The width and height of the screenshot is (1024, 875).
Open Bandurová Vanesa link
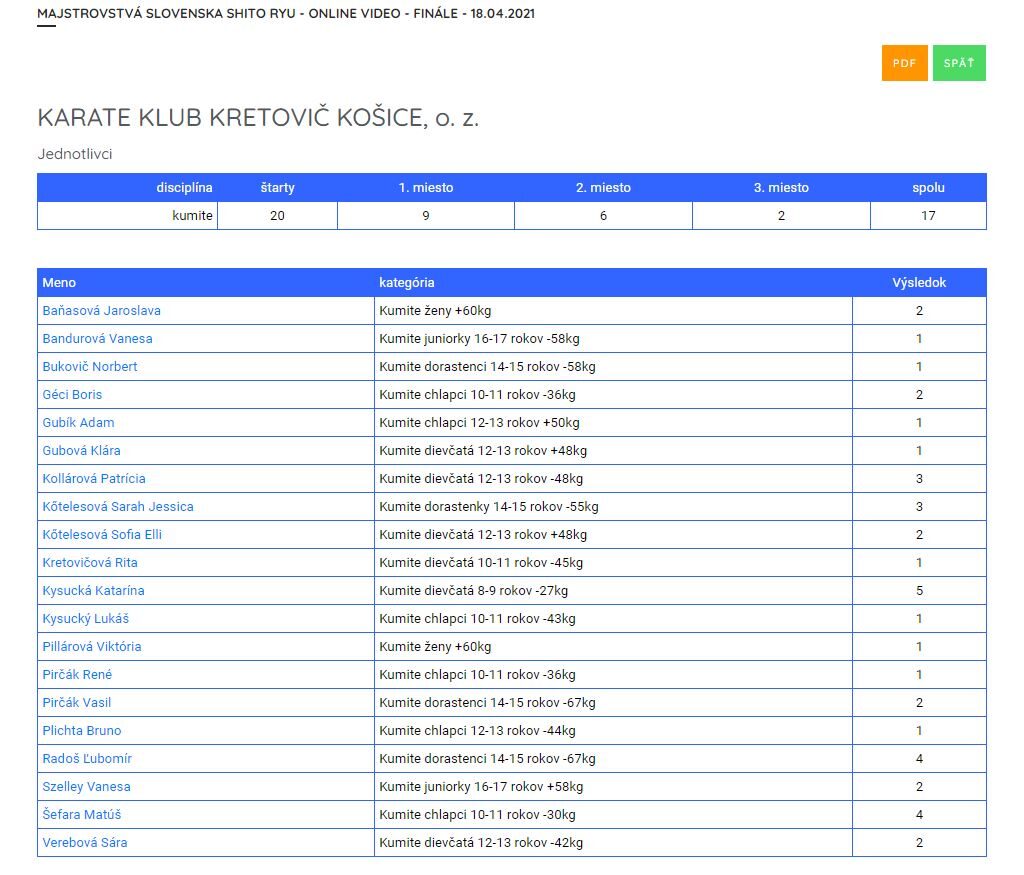coord(97,339)
